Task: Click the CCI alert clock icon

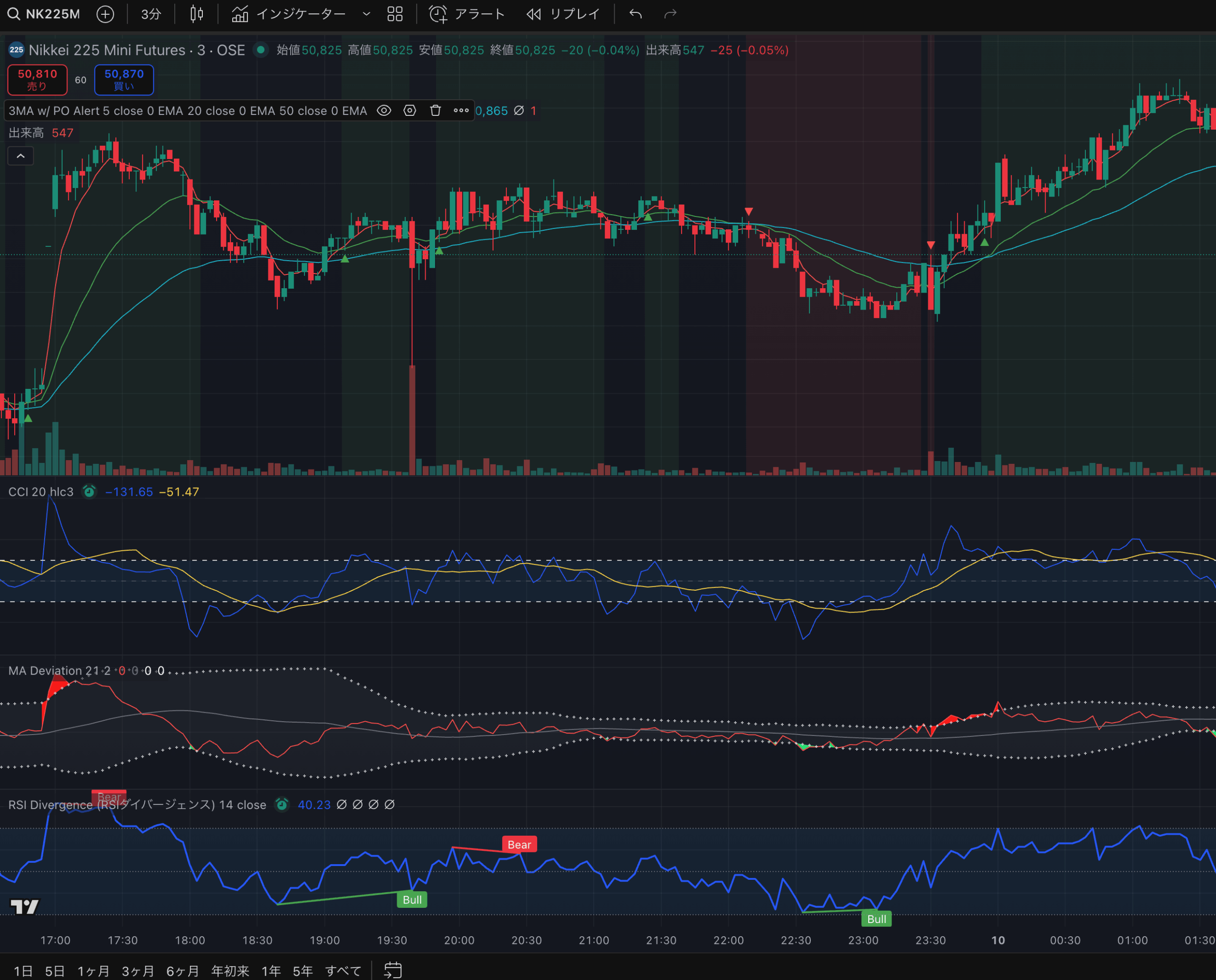Action: click(x=89, y=492)
